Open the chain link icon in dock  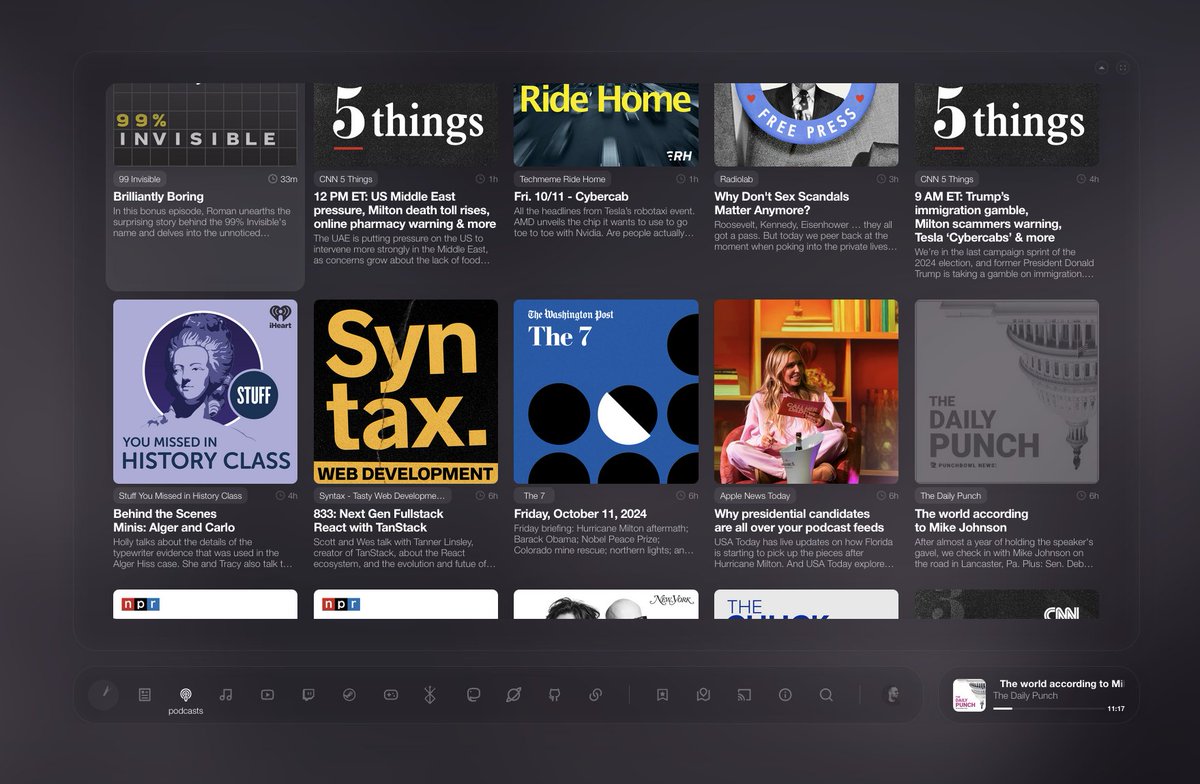[595, 694]
